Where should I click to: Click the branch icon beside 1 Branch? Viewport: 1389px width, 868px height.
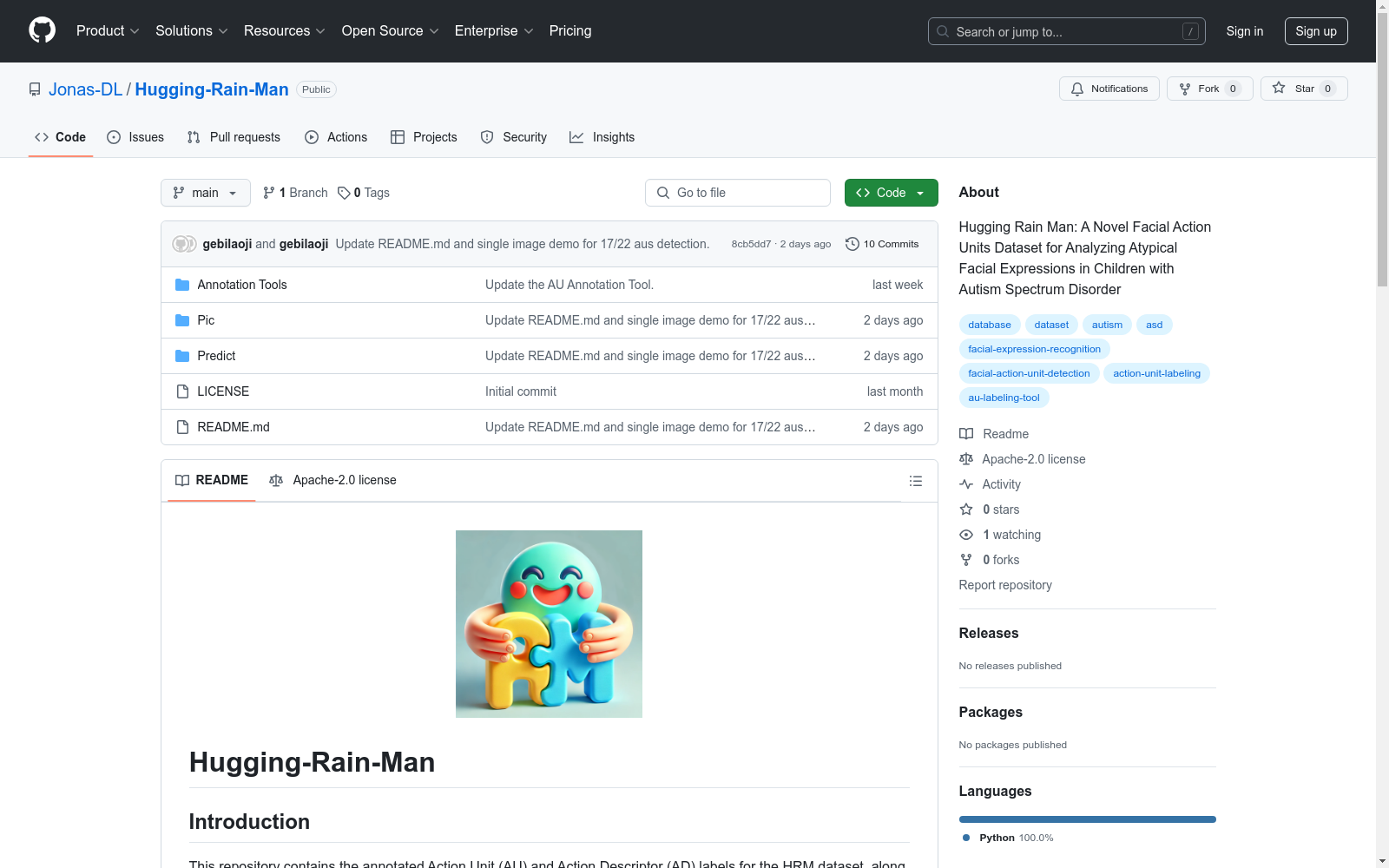click(x=269, y=193)
